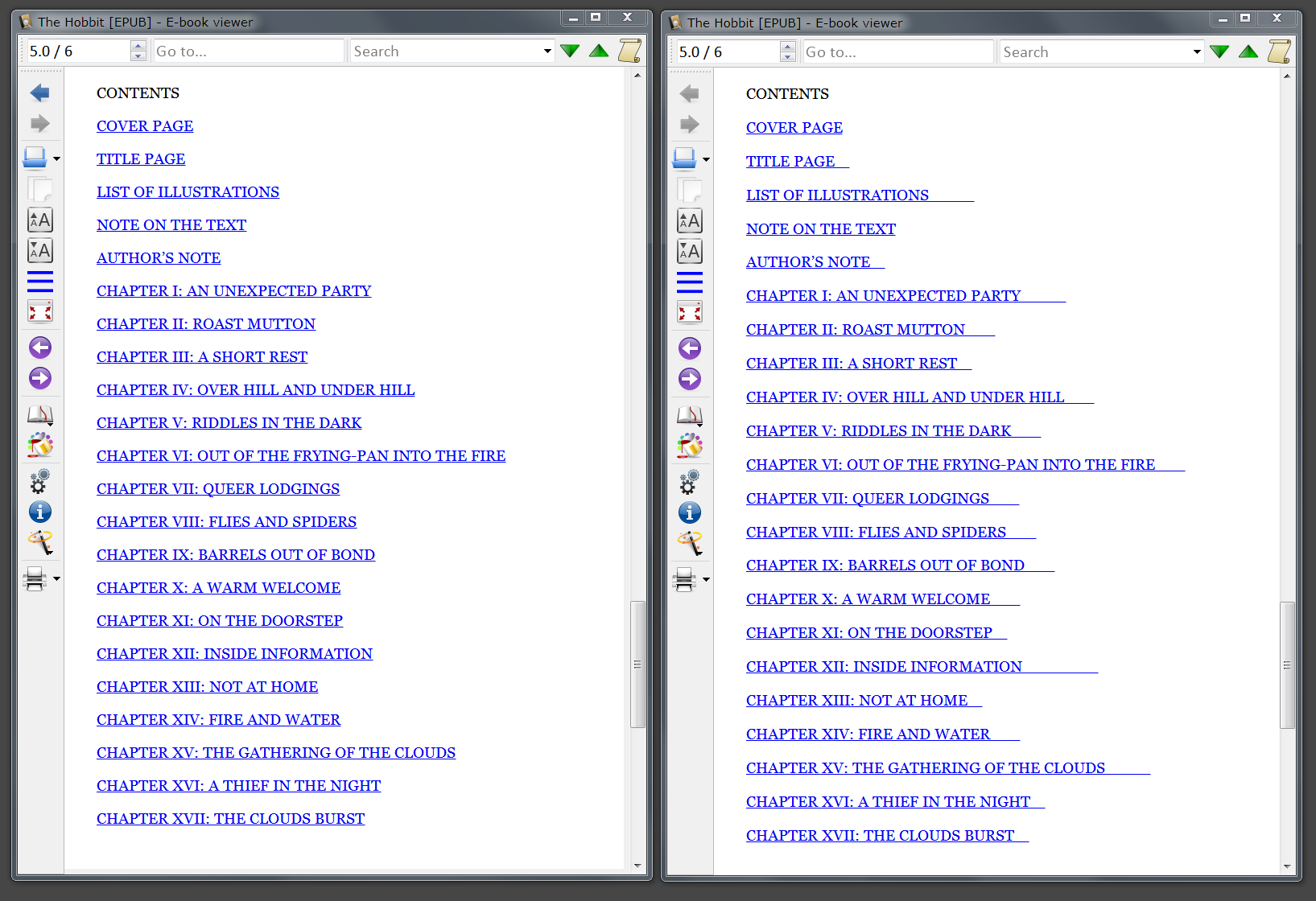Focus the Go to field in right window
This screenshot has width=1316, height=901.
tap(898, 51)
